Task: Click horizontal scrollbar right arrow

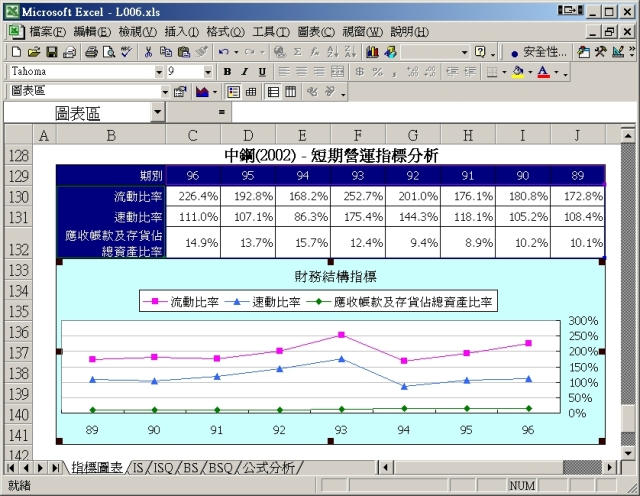Action: (610, 467)
